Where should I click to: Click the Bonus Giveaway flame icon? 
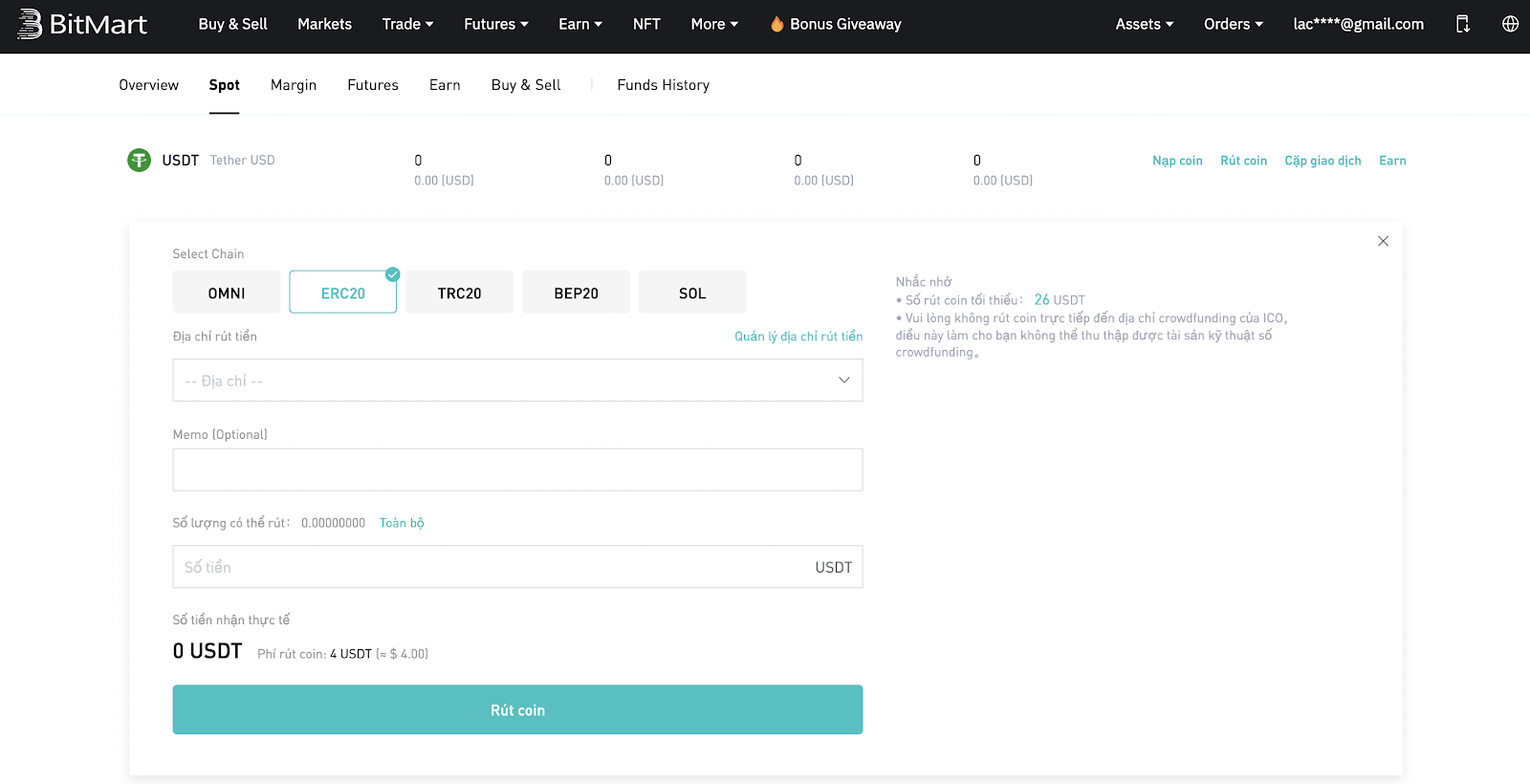[777, 24]
